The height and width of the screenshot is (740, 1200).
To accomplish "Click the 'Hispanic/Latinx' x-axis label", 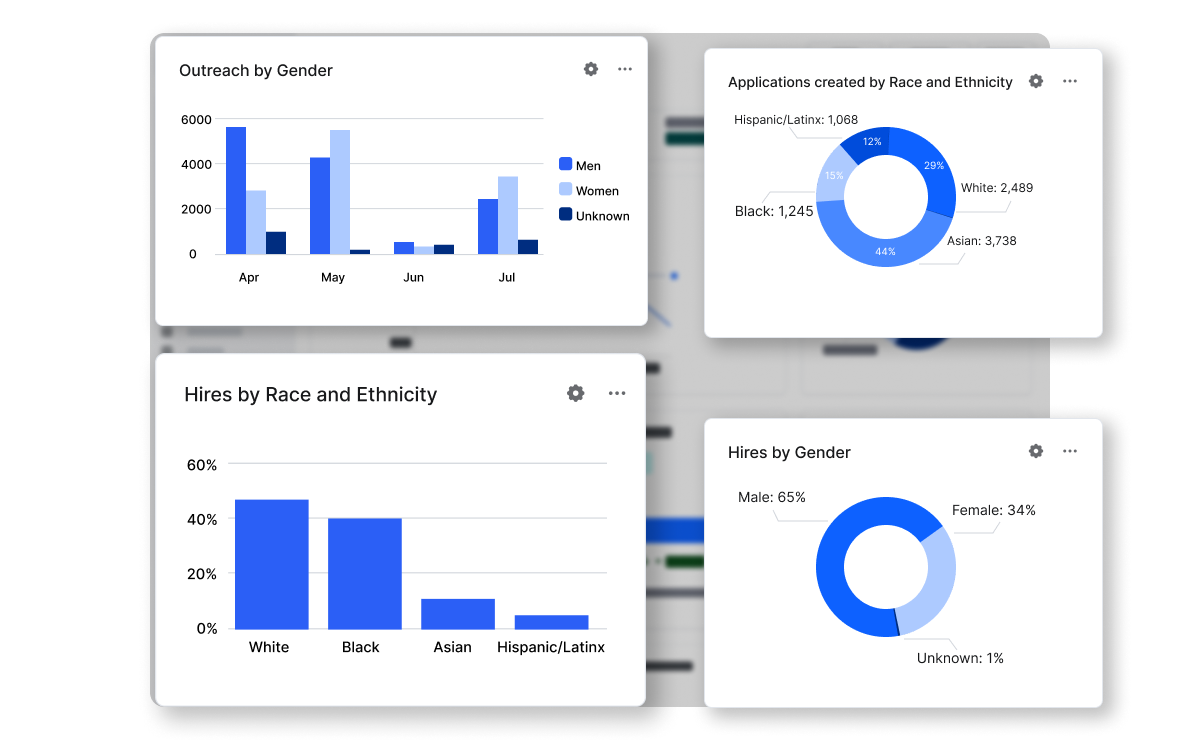I will point(551,647).
